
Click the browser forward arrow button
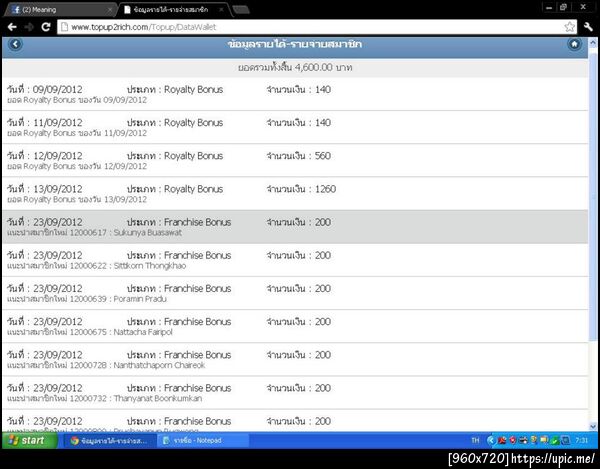tap(29, 27)
